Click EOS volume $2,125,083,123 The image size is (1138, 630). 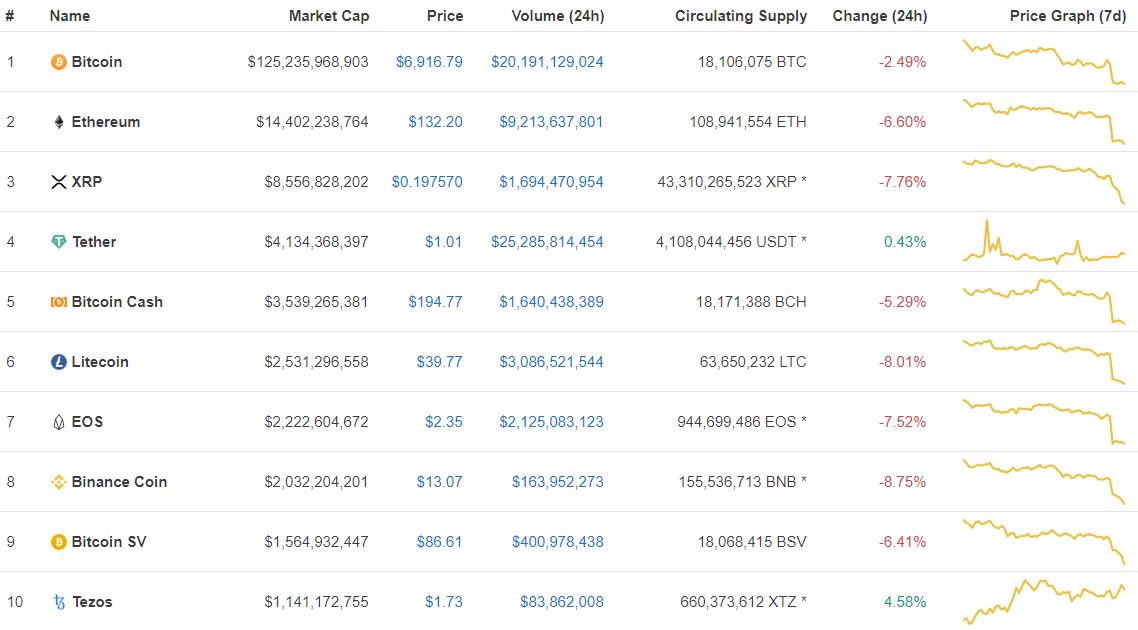551,422
